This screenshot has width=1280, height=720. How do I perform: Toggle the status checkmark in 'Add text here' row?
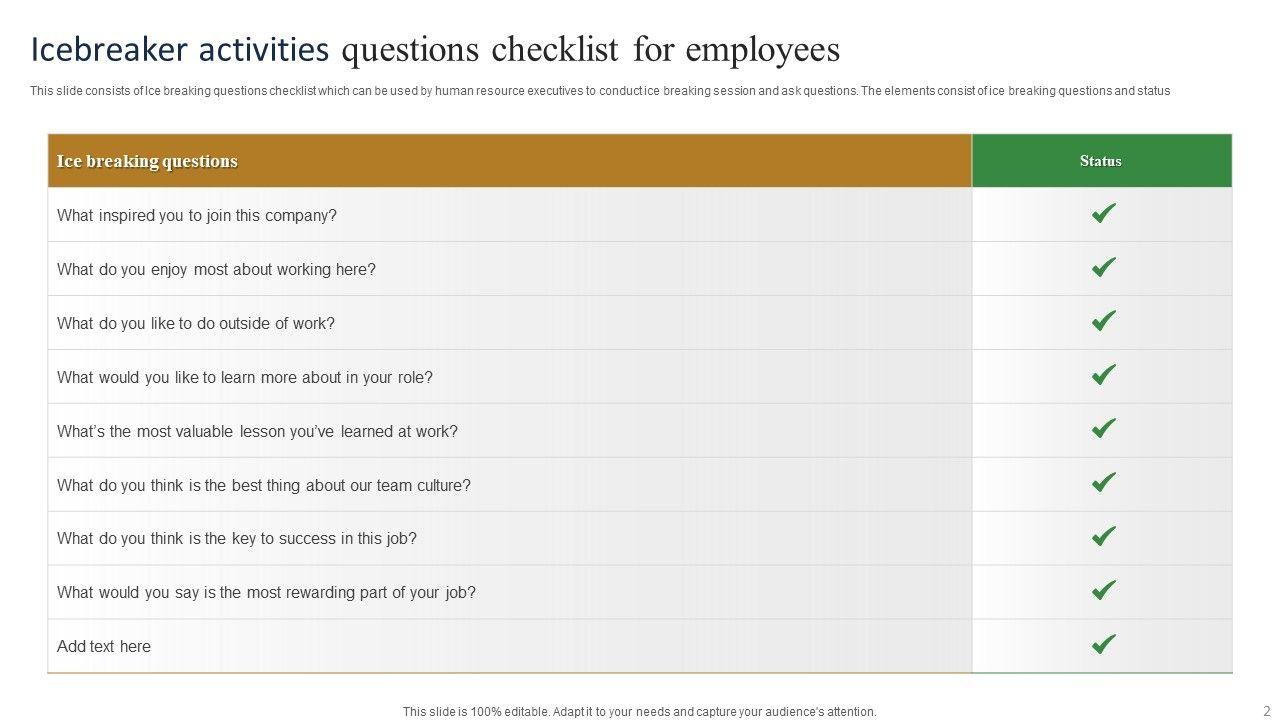[x=1103, y=645]
